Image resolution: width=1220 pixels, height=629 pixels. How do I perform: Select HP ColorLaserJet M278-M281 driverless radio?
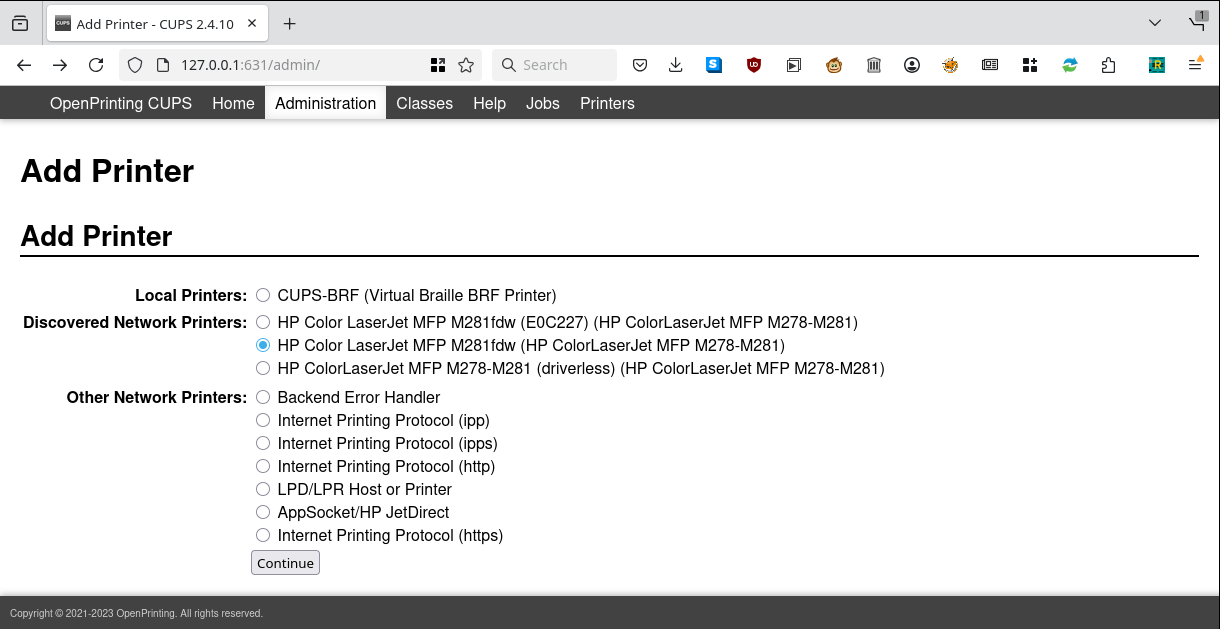point(263,368)
